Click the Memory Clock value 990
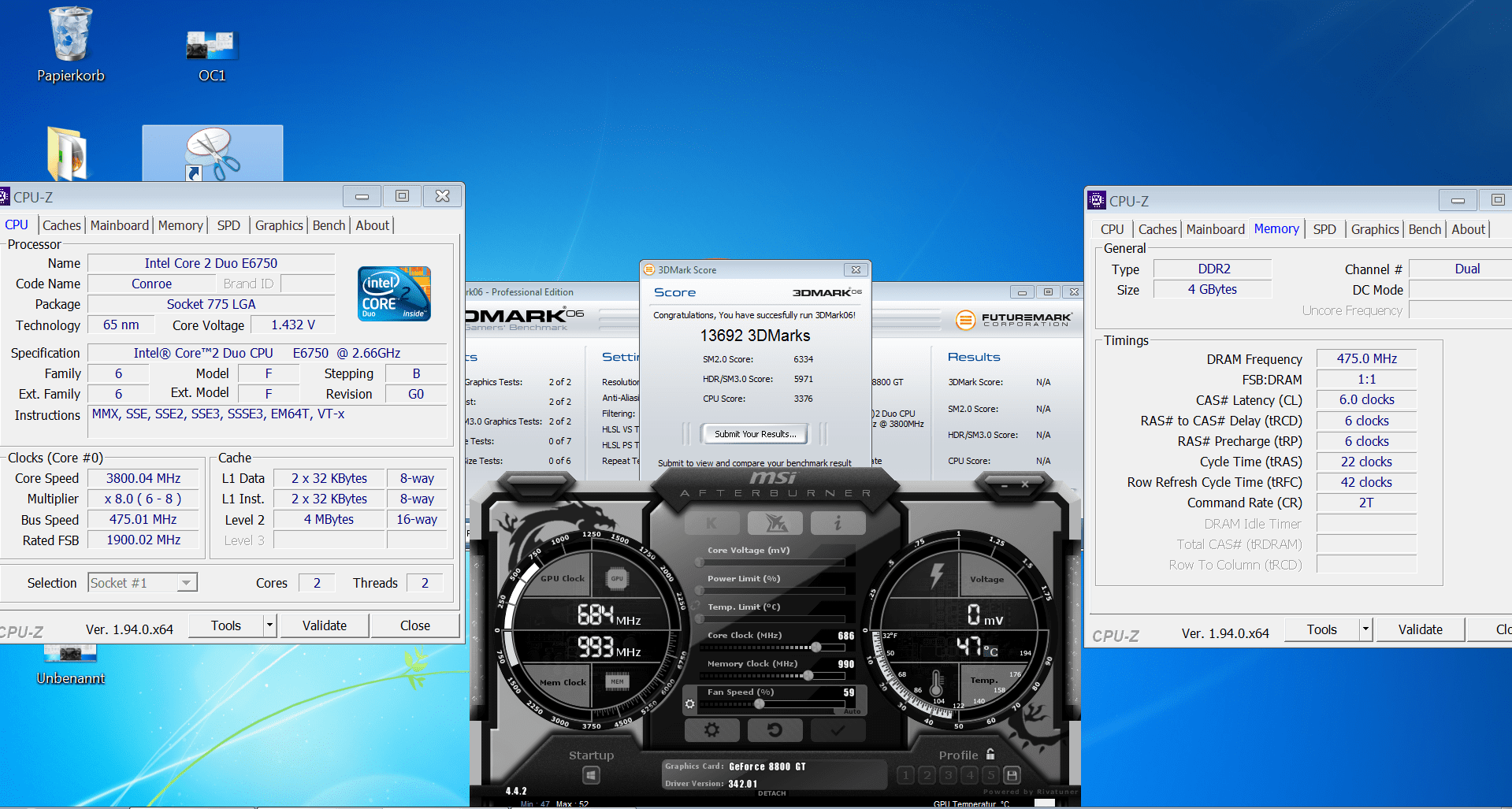Viewport: 1512px width, 809px height. pos(846,664)
